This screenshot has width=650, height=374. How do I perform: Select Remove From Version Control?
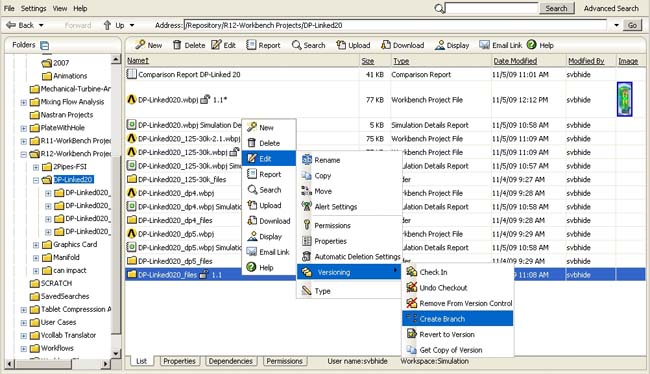(458, 303)
